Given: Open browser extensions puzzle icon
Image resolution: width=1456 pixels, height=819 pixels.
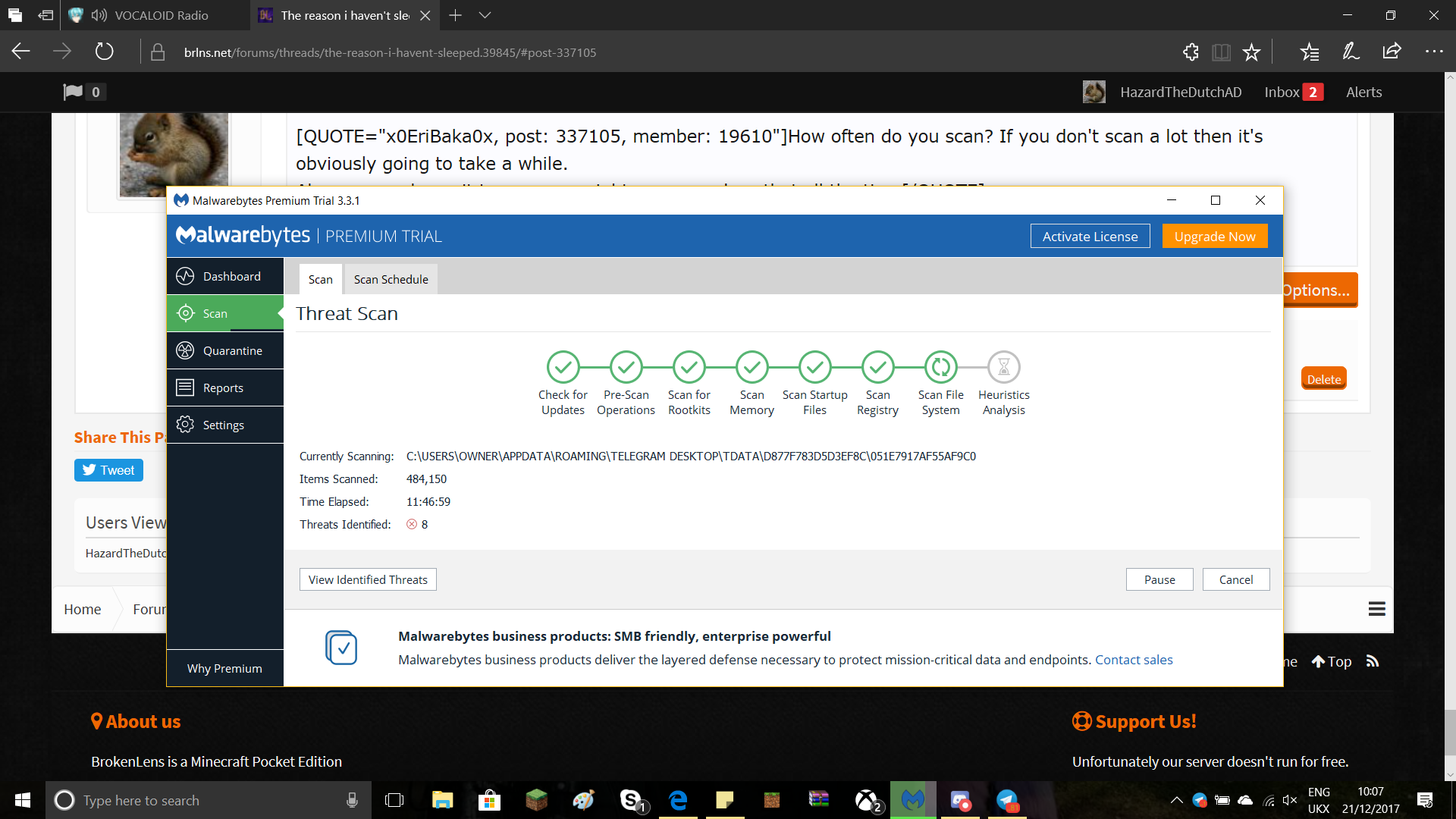Looking at the screenshot, I should click(x=1191, y=52).
